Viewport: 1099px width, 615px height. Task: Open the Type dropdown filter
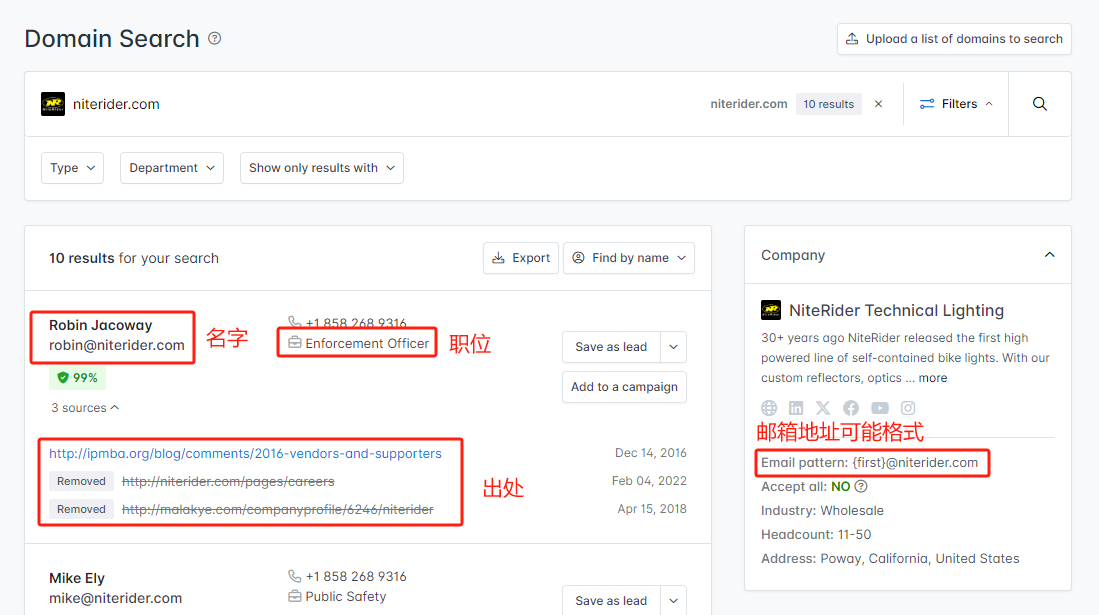pos(72,168)
